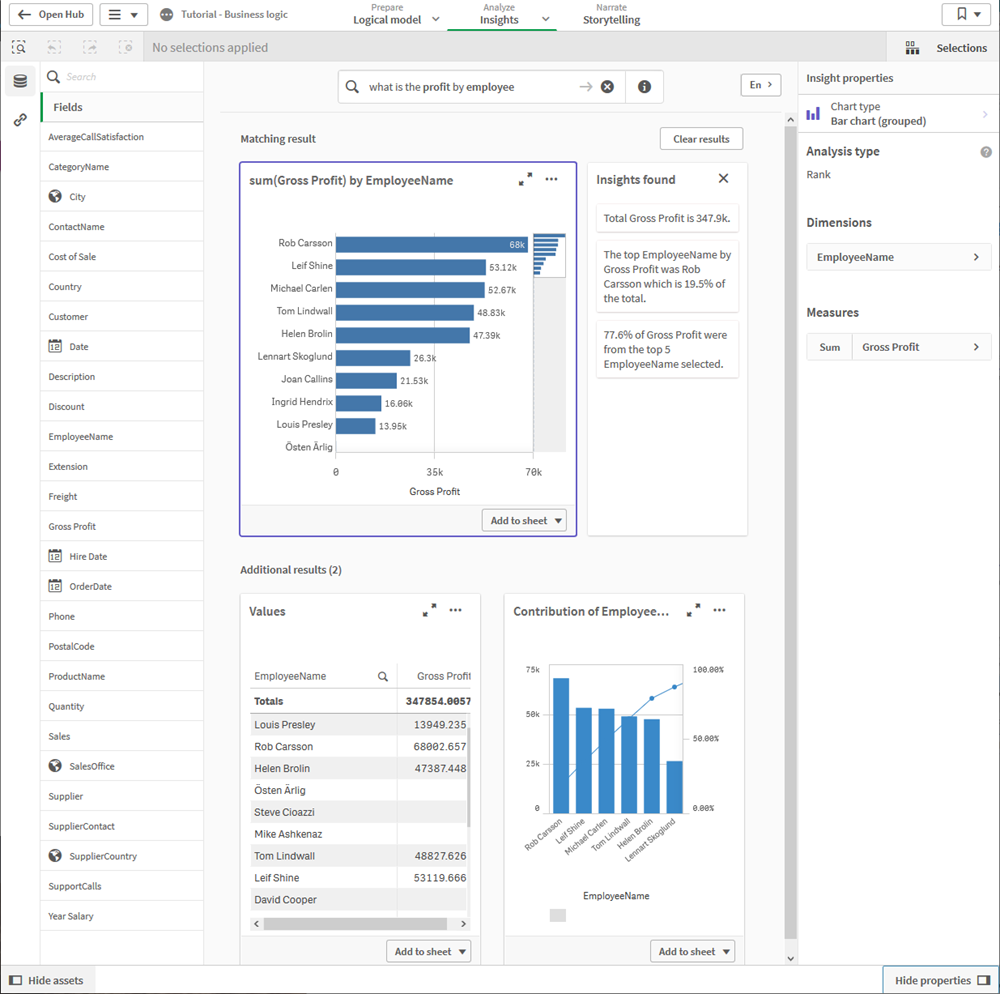Clear all selections with the crossed-circle icon
Screen dimensions: 1000x994
point(126,47)
